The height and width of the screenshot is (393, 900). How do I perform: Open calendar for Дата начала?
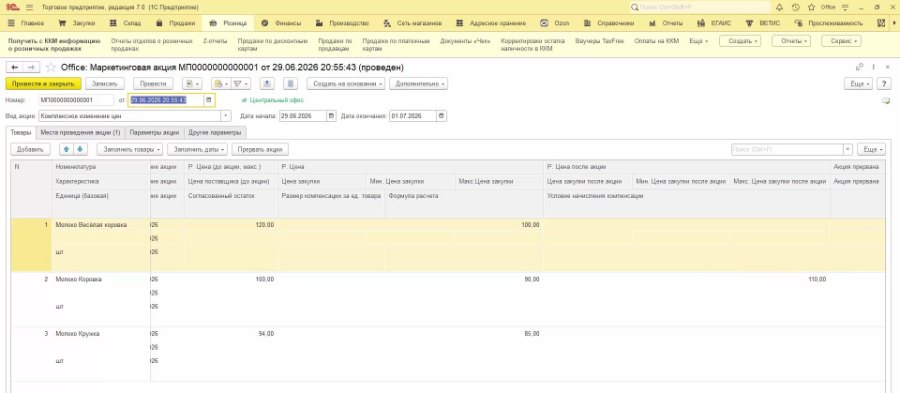click(331, 116)
